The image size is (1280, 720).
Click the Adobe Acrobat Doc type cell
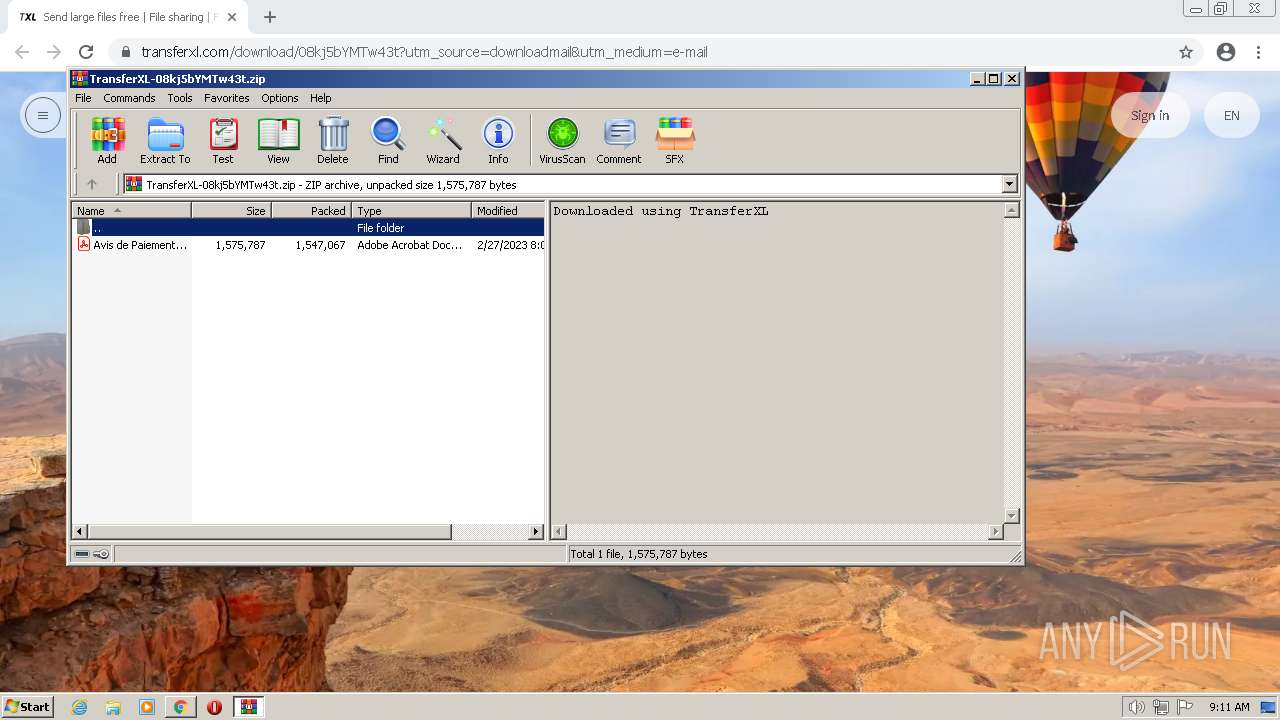[410, 245]
